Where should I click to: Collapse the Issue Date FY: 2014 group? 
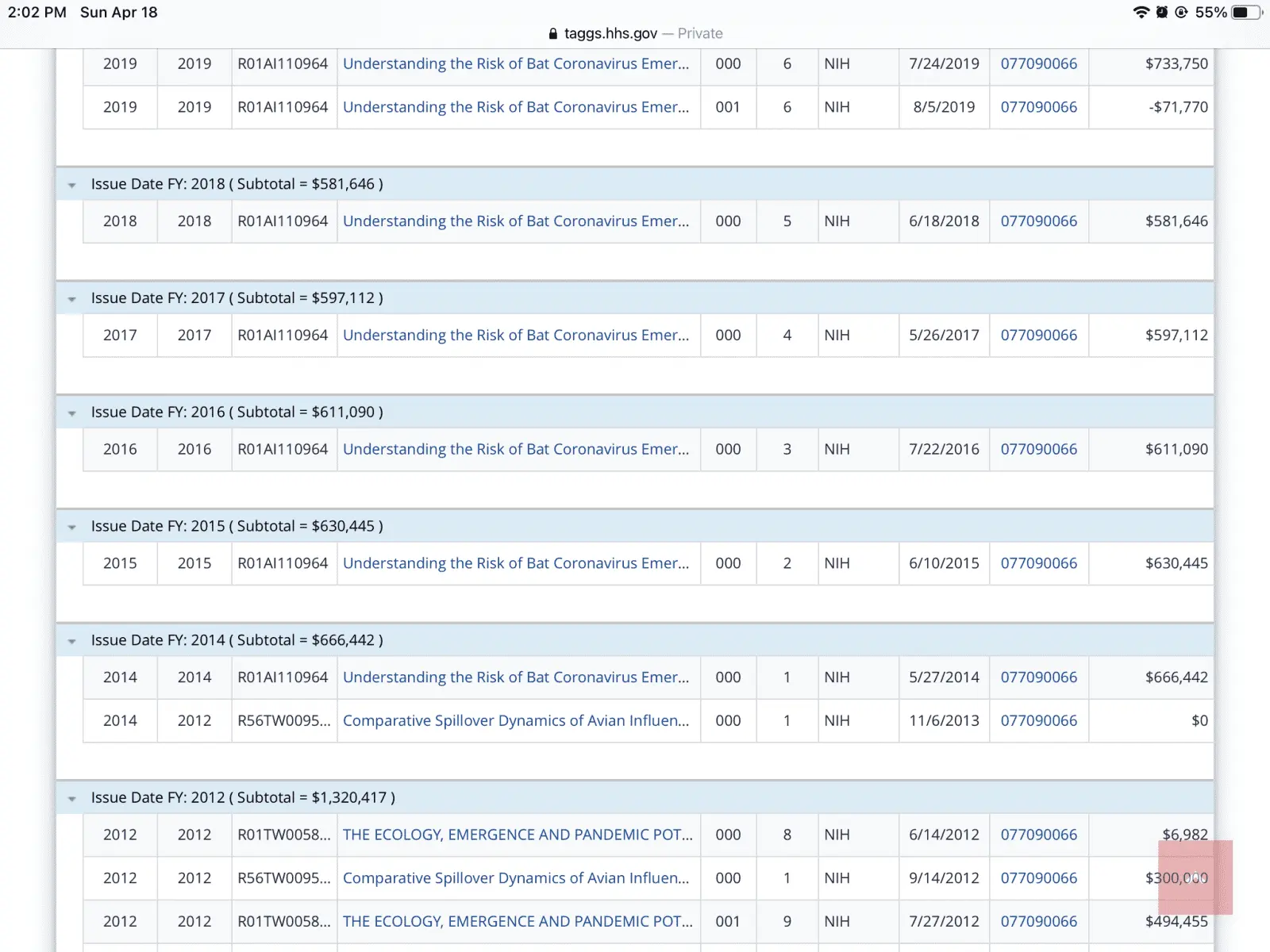tap(72, 642)
